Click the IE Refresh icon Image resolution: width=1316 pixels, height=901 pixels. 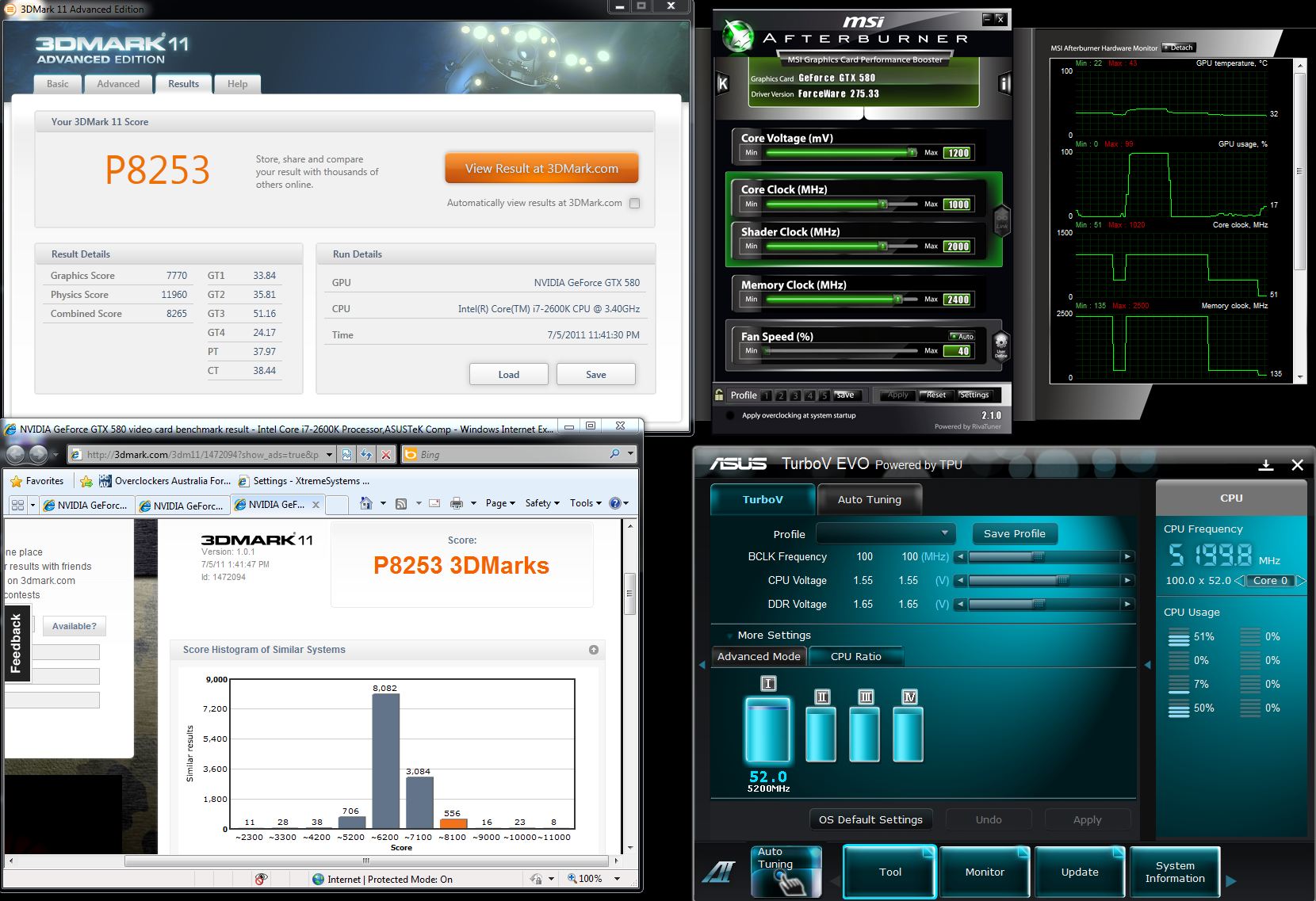pyautogui.click(x=366, y=454)
